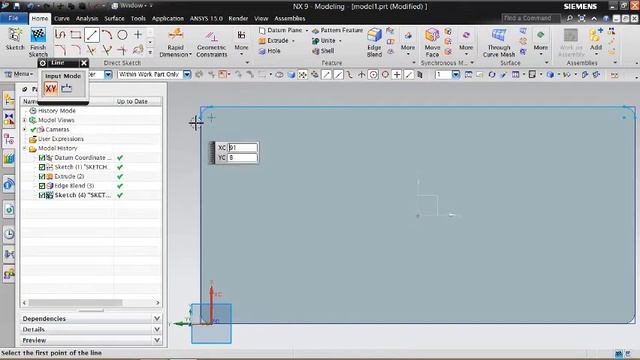Viewport: 640px width, 360px height.
Task: Open the Menu dropdown
Action: pyautogui.click(x=19, y=74)
